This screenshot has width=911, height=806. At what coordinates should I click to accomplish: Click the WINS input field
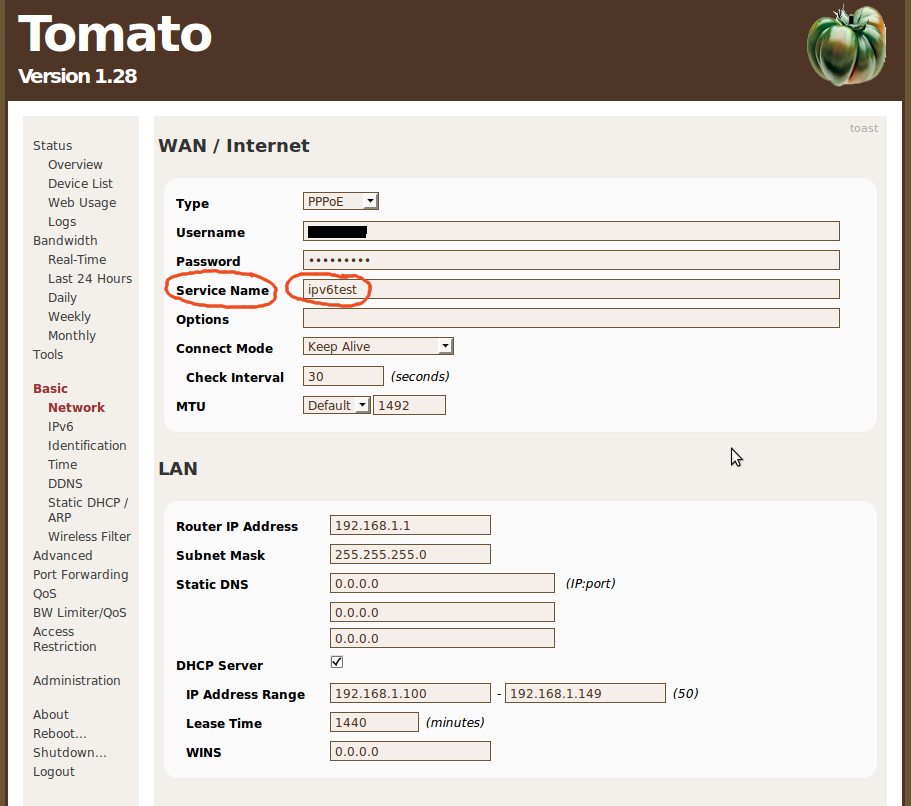coord(410,751)
